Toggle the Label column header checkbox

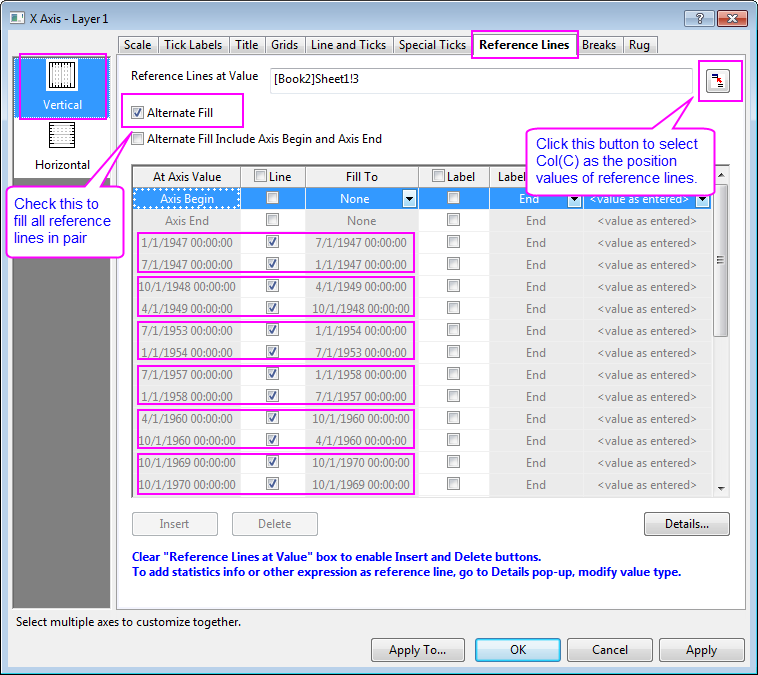pyautogui.click(x=438, y=177)
